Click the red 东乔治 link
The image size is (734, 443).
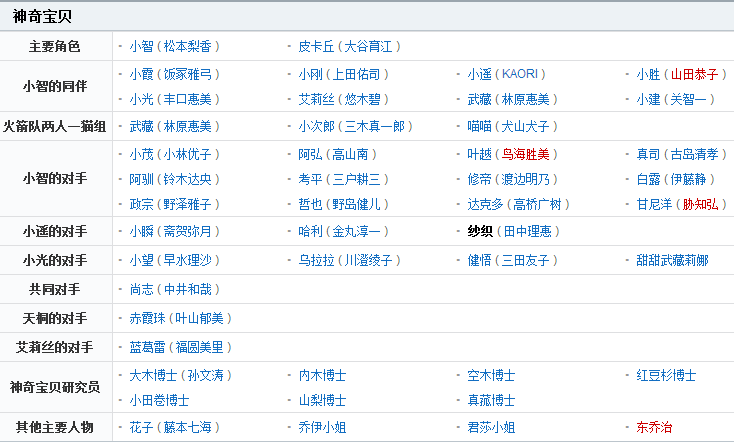pos(654,428)
